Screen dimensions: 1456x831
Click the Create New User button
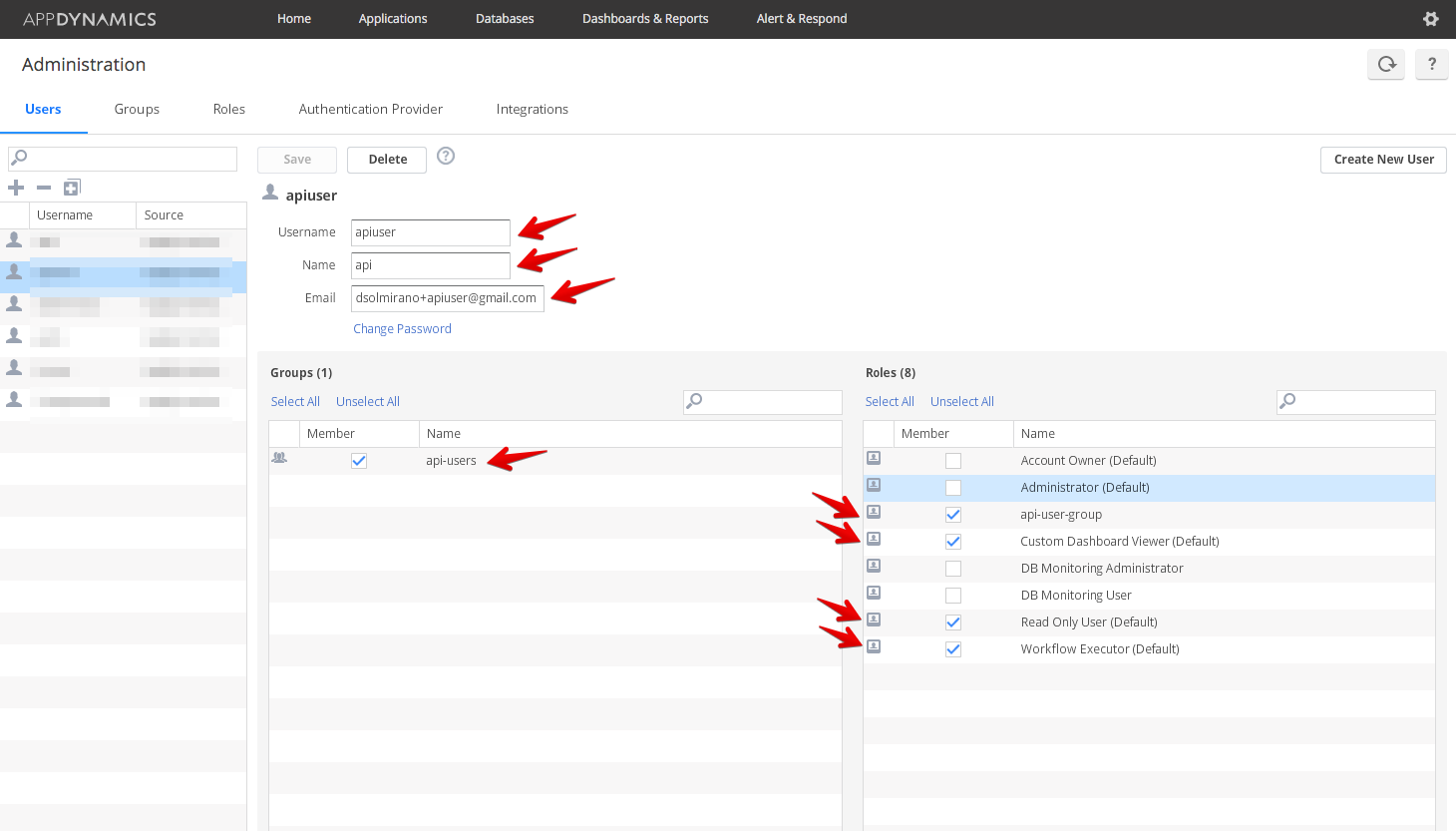pyautogui.click(x=1383, y=160)
